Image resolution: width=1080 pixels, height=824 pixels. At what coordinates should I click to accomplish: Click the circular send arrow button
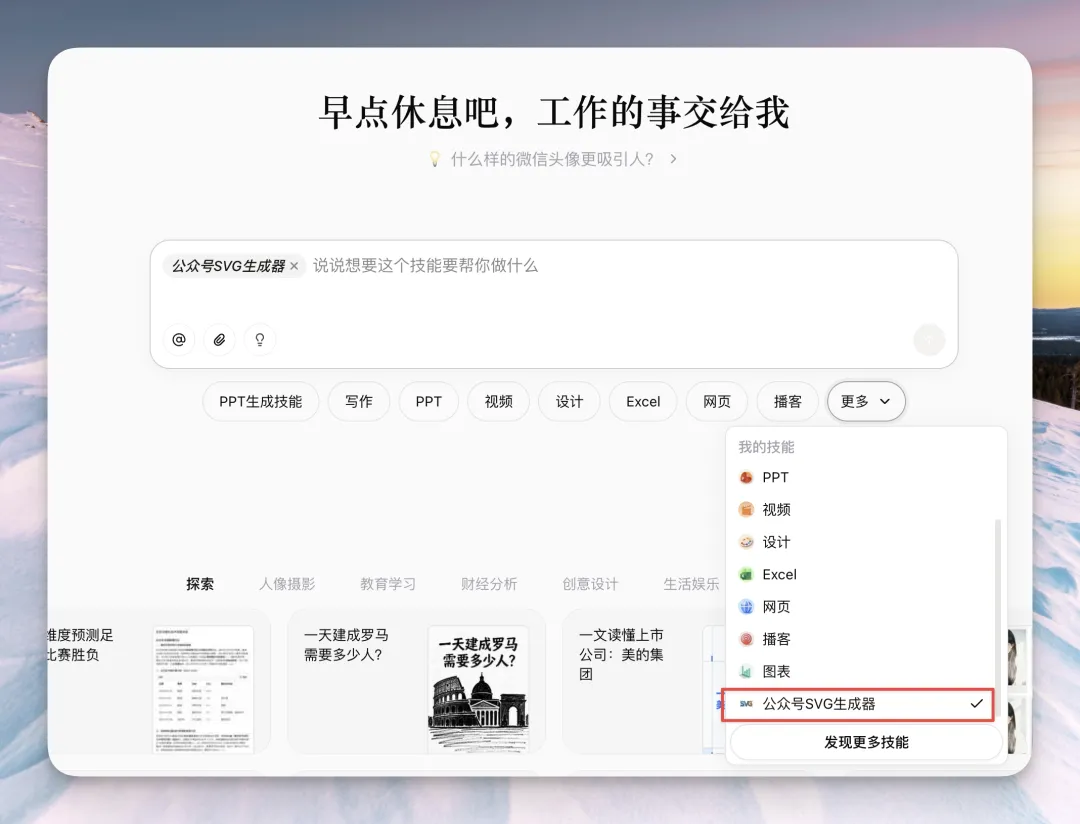pyautogui.click(x=928, y=339)
